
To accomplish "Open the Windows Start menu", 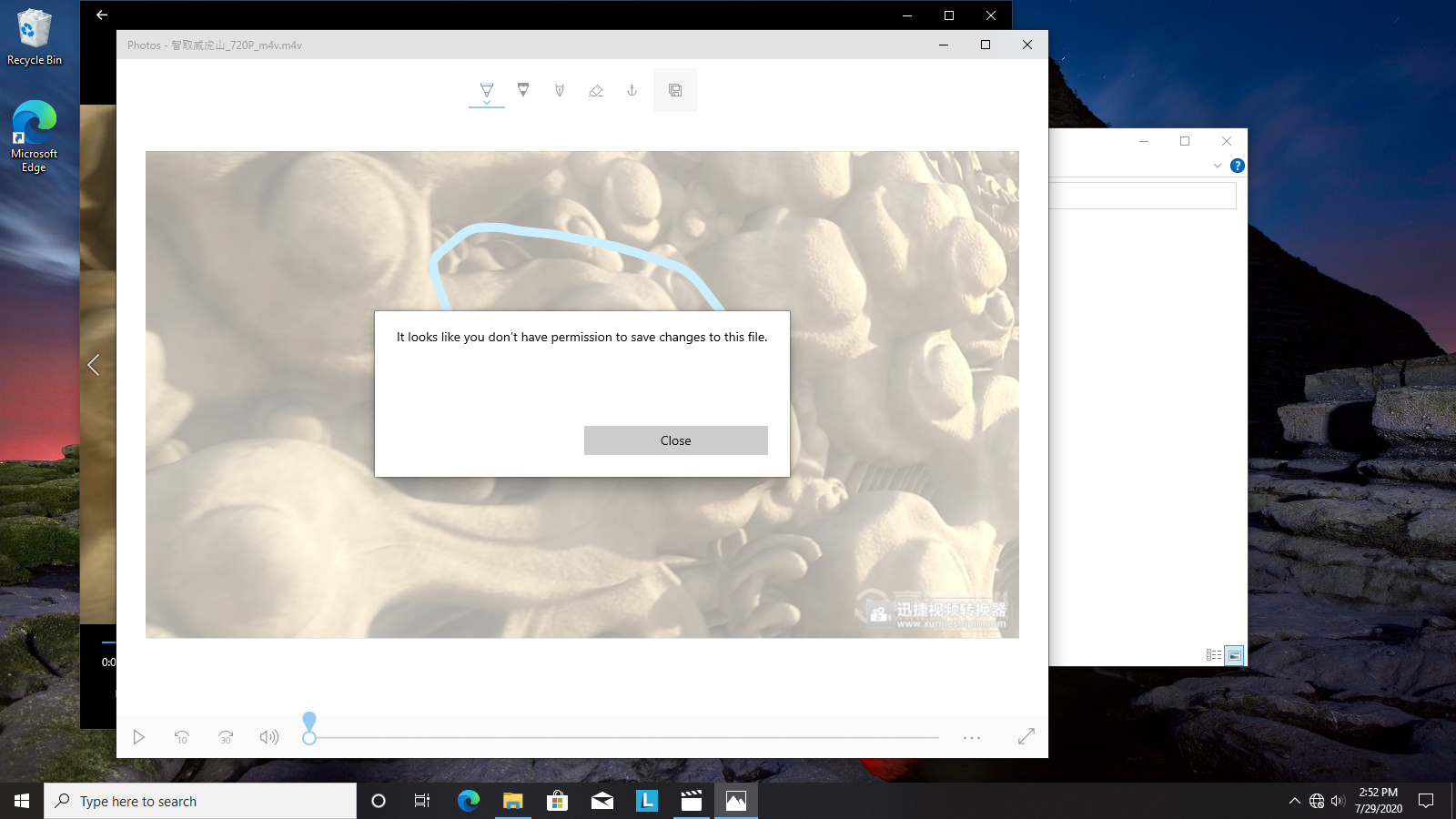I will (x=22, y=801).
